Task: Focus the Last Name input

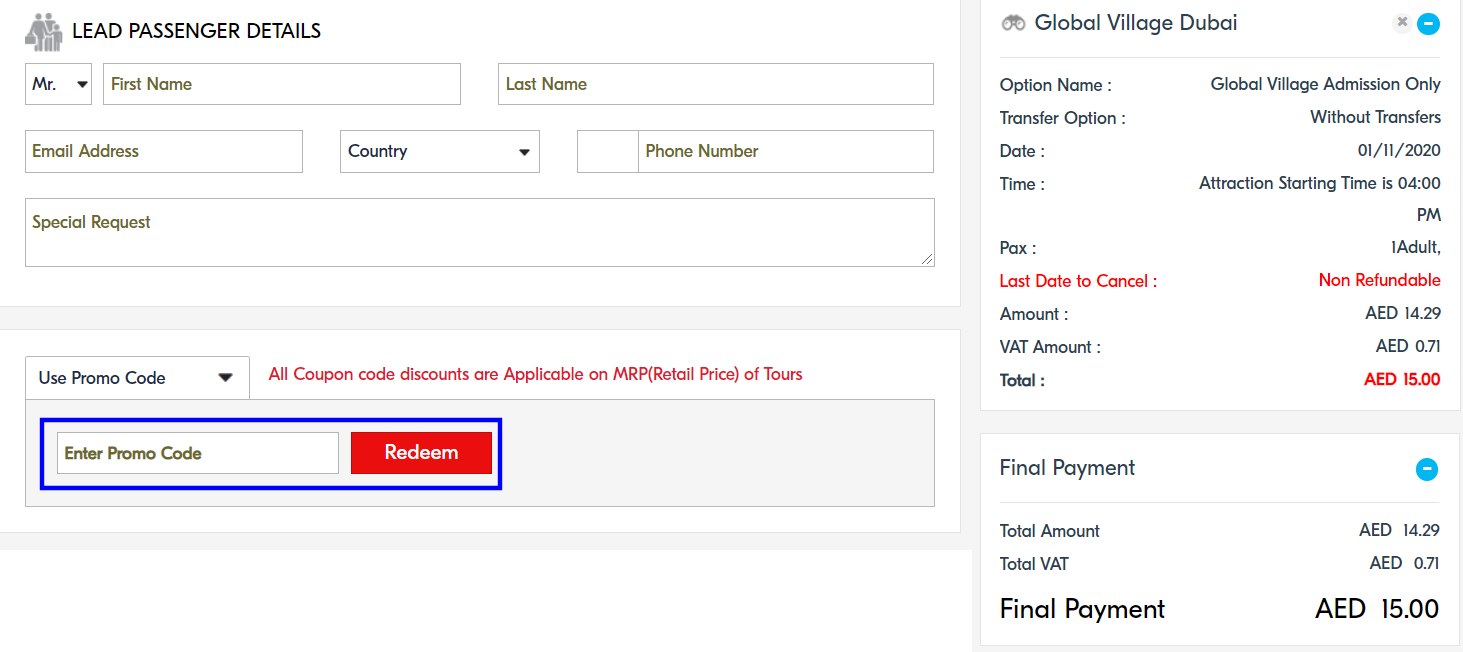Action: tap(715, 84)
